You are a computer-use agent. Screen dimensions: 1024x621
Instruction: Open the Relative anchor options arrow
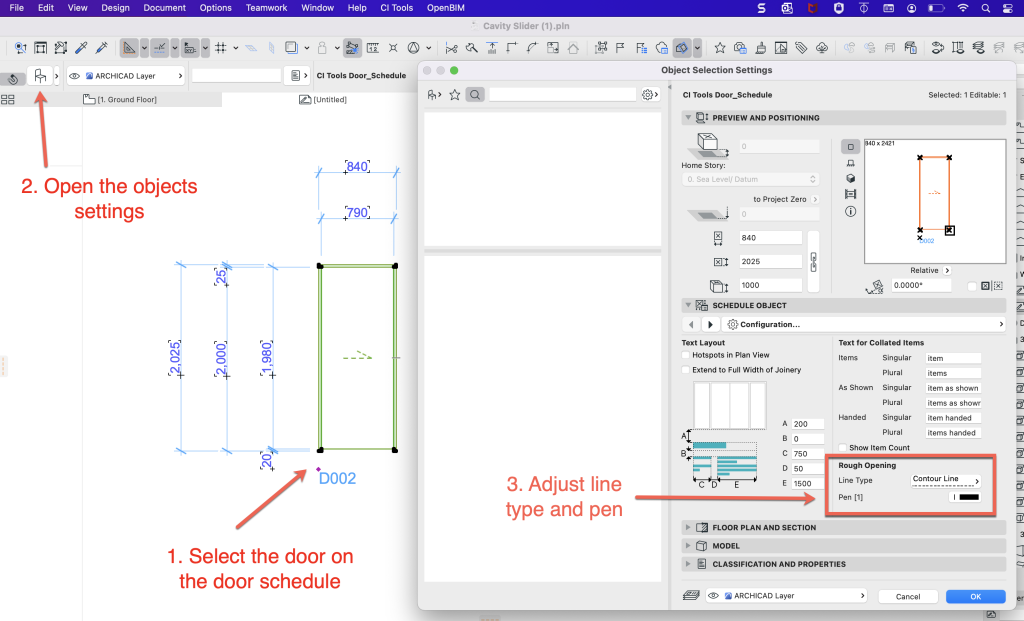click(x=947, y=270)
